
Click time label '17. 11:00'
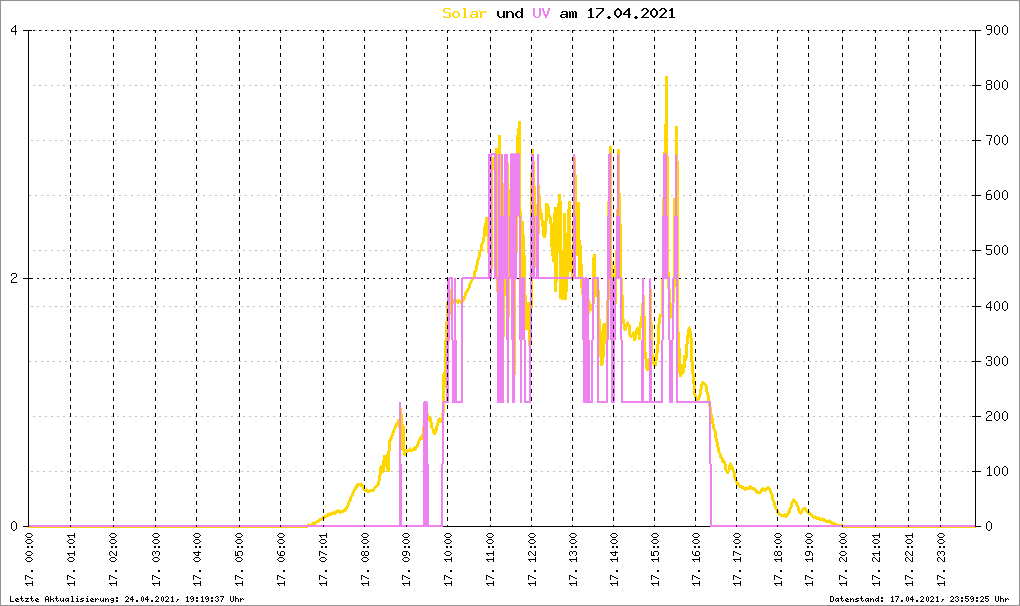pos(490,560)
